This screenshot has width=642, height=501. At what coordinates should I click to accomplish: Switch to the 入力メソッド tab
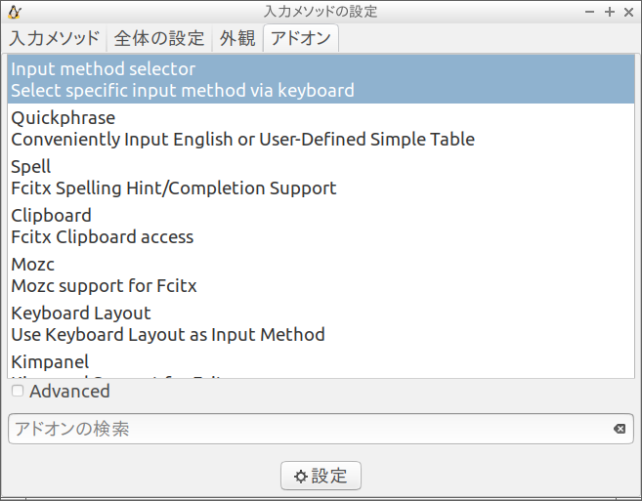[55, 39]
